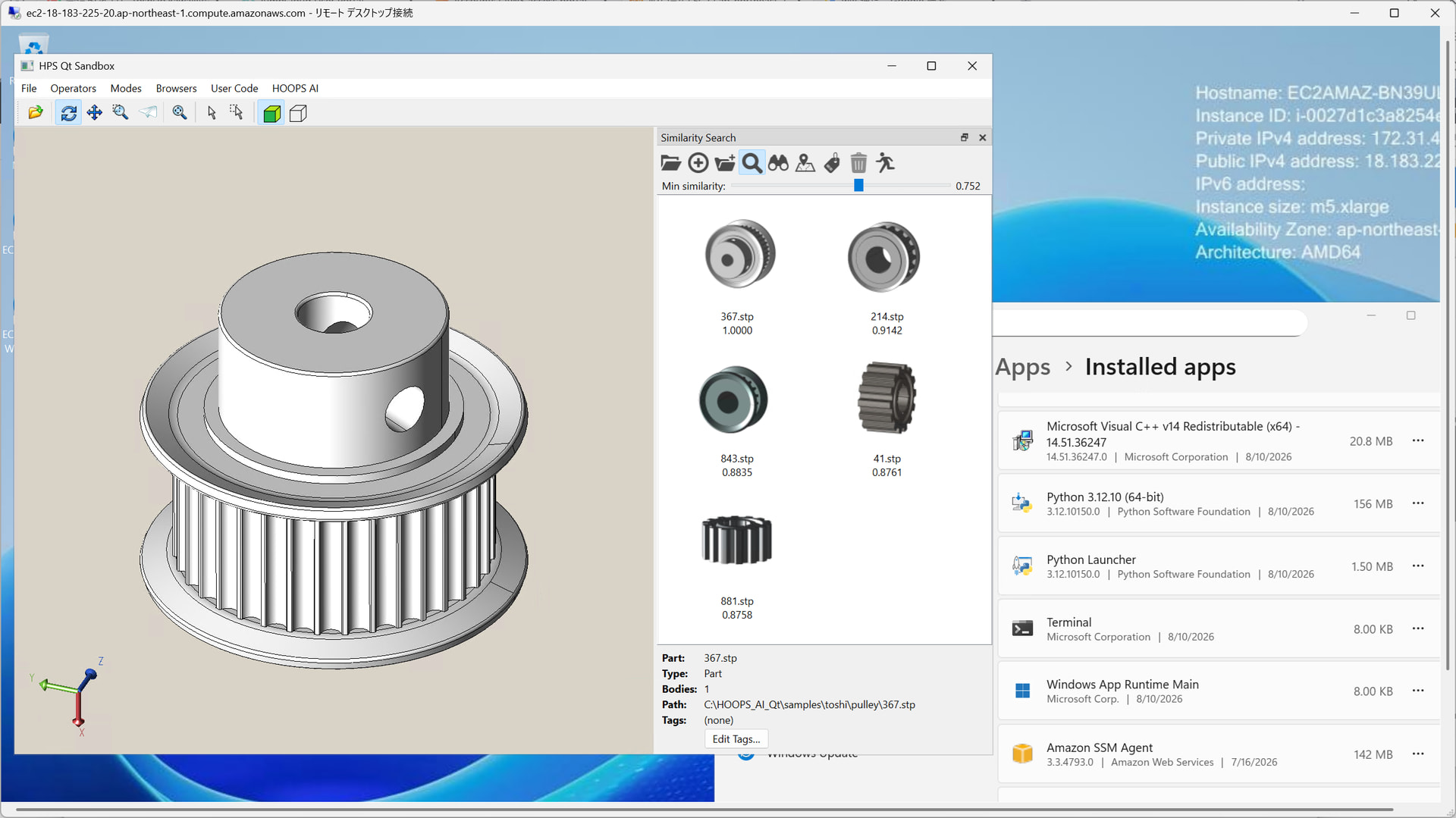The image size is (1456, 818).
Task: Click the Apps breadcrumb link in Settings
Action: [1022, 367]
